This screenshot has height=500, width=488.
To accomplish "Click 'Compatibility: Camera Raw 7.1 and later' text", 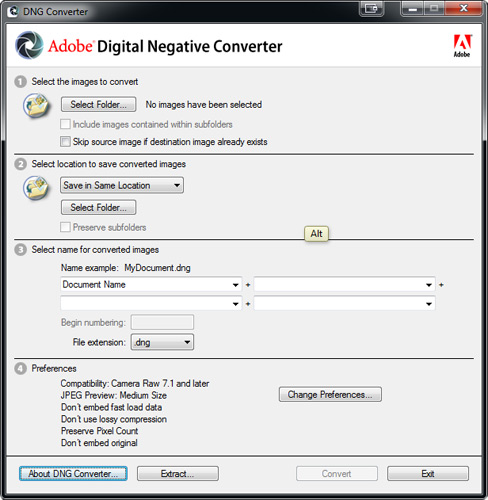I will (x=135, y=383).
